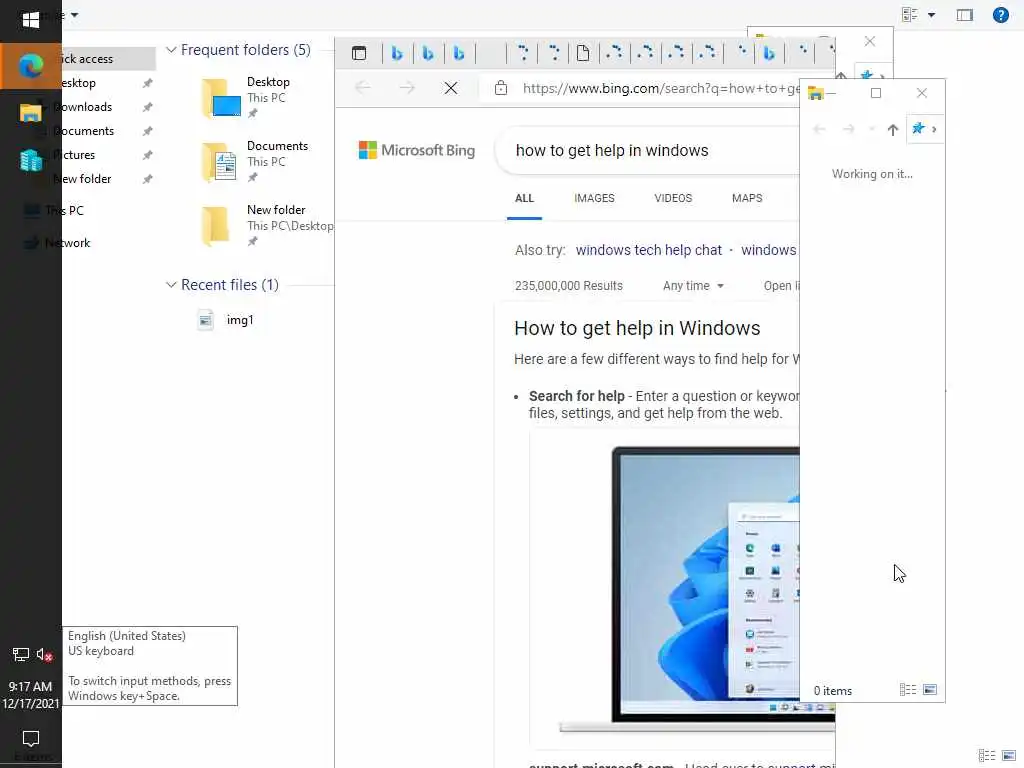
Task: Switch small Explorer to details view
Action: coord(907,690)
